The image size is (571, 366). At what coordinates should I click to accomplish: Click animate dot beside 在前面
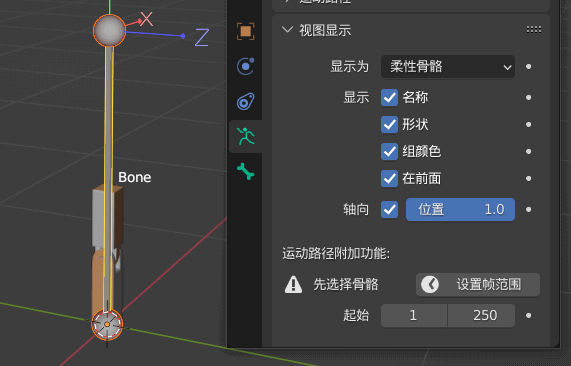528,178
